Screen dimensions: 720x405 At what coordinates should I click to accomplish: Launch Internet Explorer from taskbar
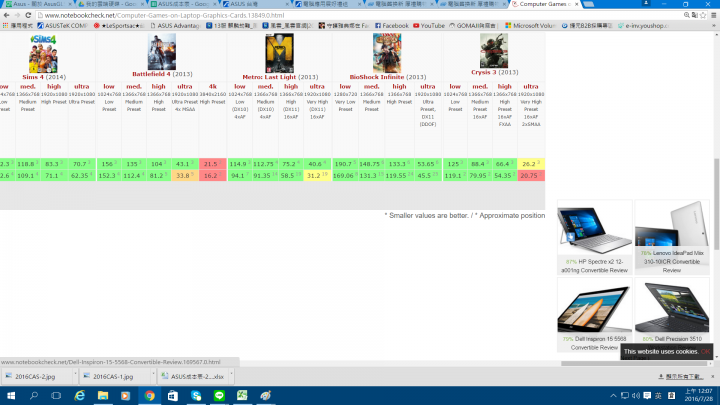click(79, 395)
